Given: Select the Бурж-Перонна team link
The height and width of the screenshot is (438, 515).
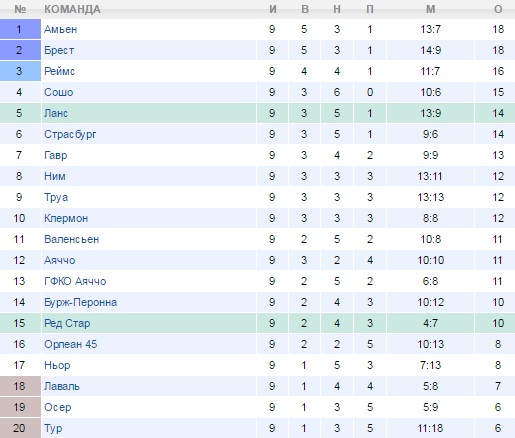Looking at the screenshot, I should pos(80,302).
